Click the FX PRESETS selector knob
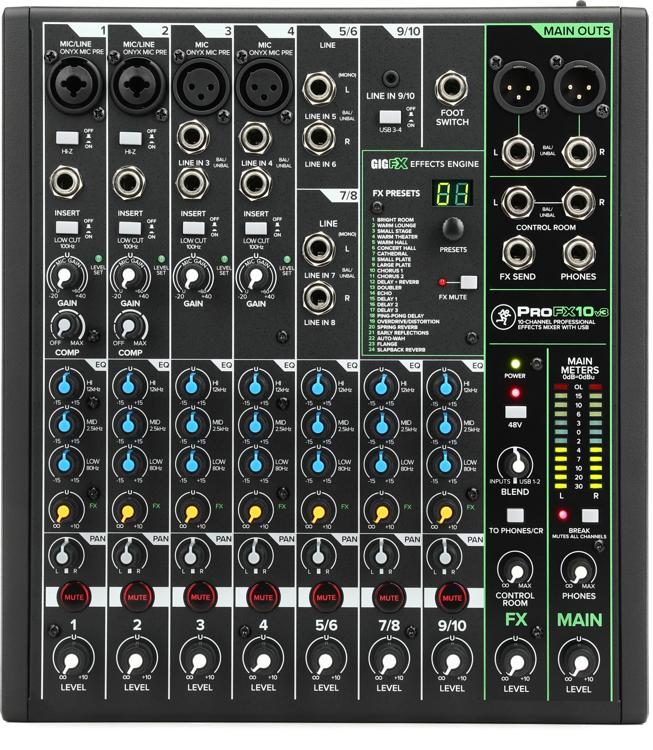This screenshot has width=653, height=750. coord(452,229)
